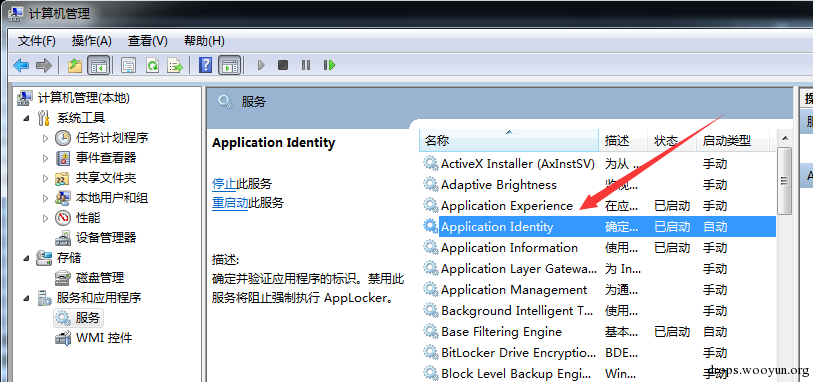Click the Up one level folder icon
Viewport: 813px width, 382px height.
click(75, 65)
